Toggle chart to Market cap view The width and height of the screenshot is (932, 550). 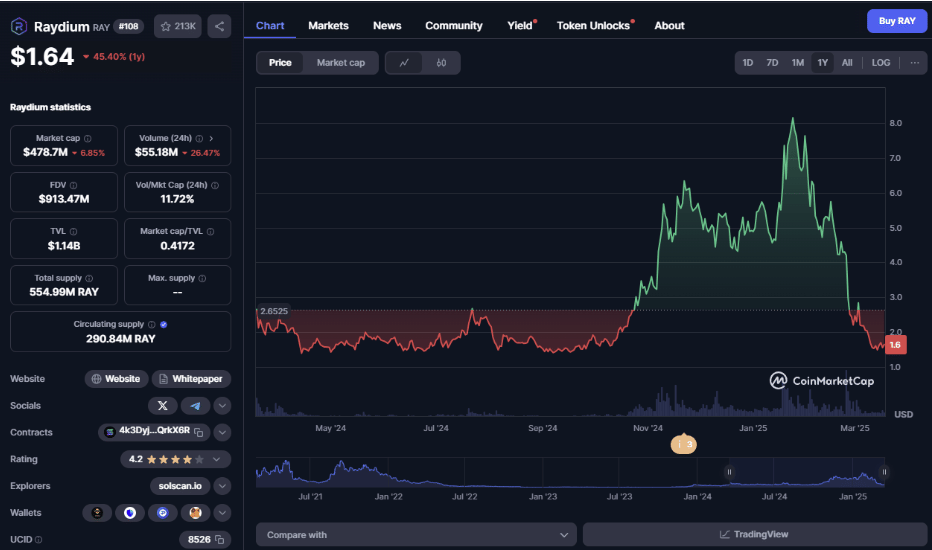coord(340,63)
